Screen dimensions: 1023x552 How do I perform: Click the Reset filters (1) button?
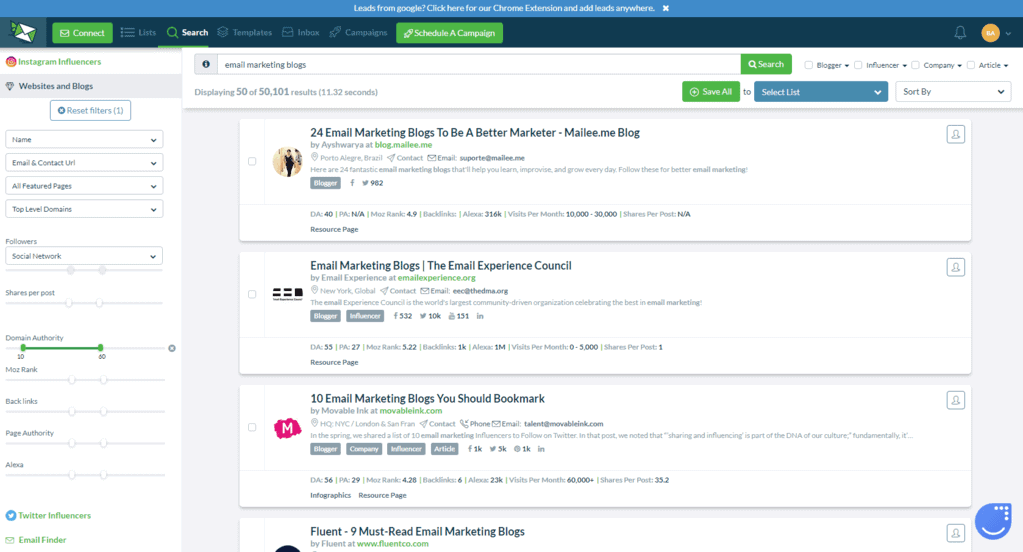(90, 110)
